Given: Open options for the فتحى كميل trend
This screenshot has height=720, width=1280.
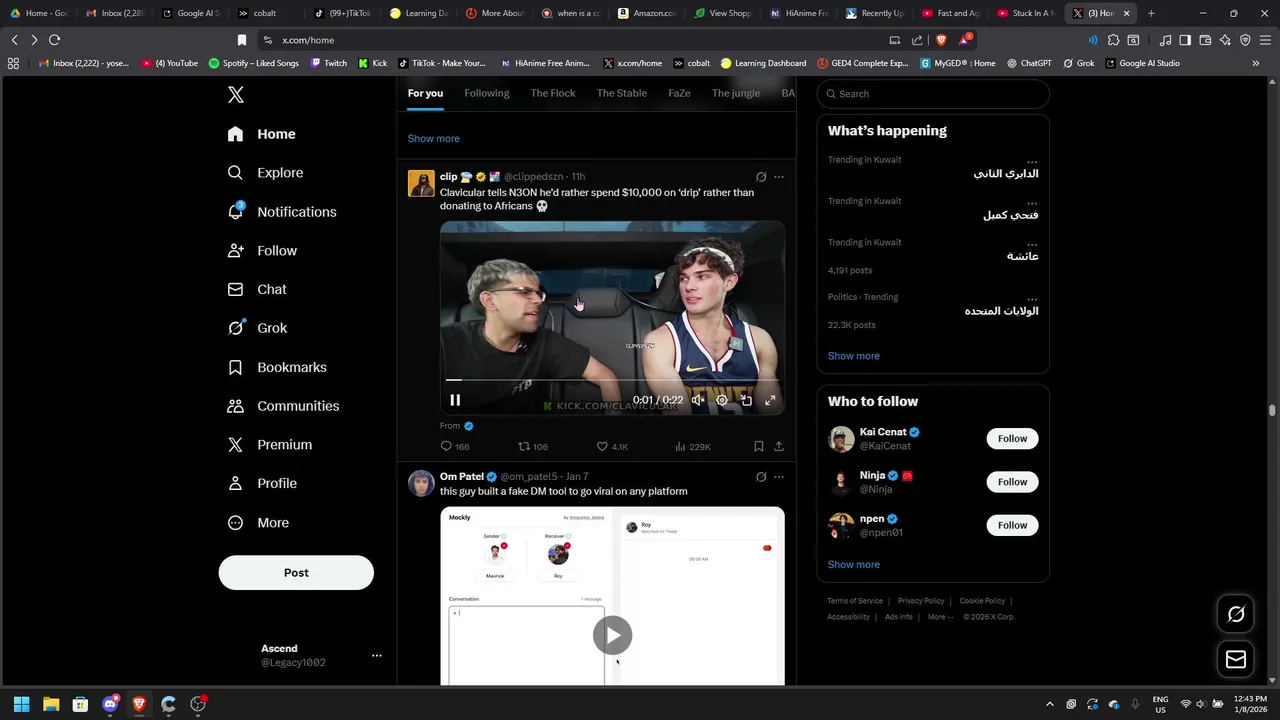Looking at the screenshot, I should [1032, 202].
